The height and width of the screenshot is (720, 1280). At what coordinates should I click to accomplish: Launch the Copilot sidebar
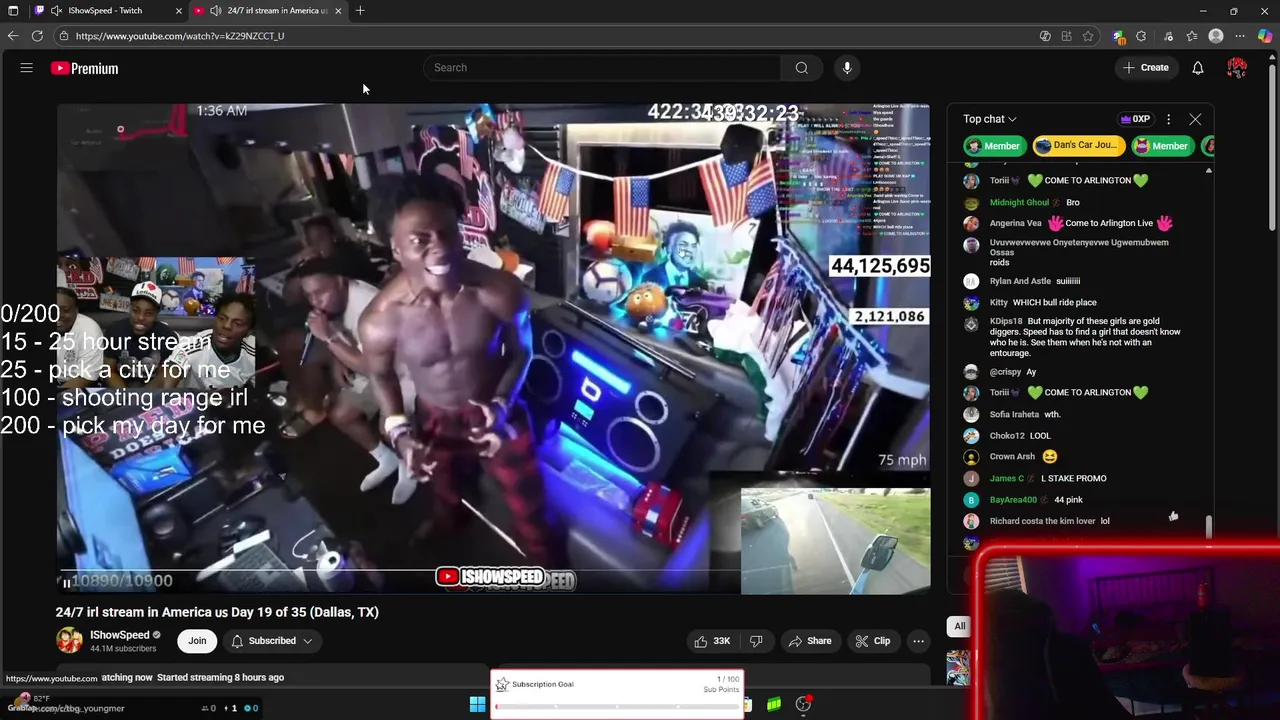(x=1265, y=36)
